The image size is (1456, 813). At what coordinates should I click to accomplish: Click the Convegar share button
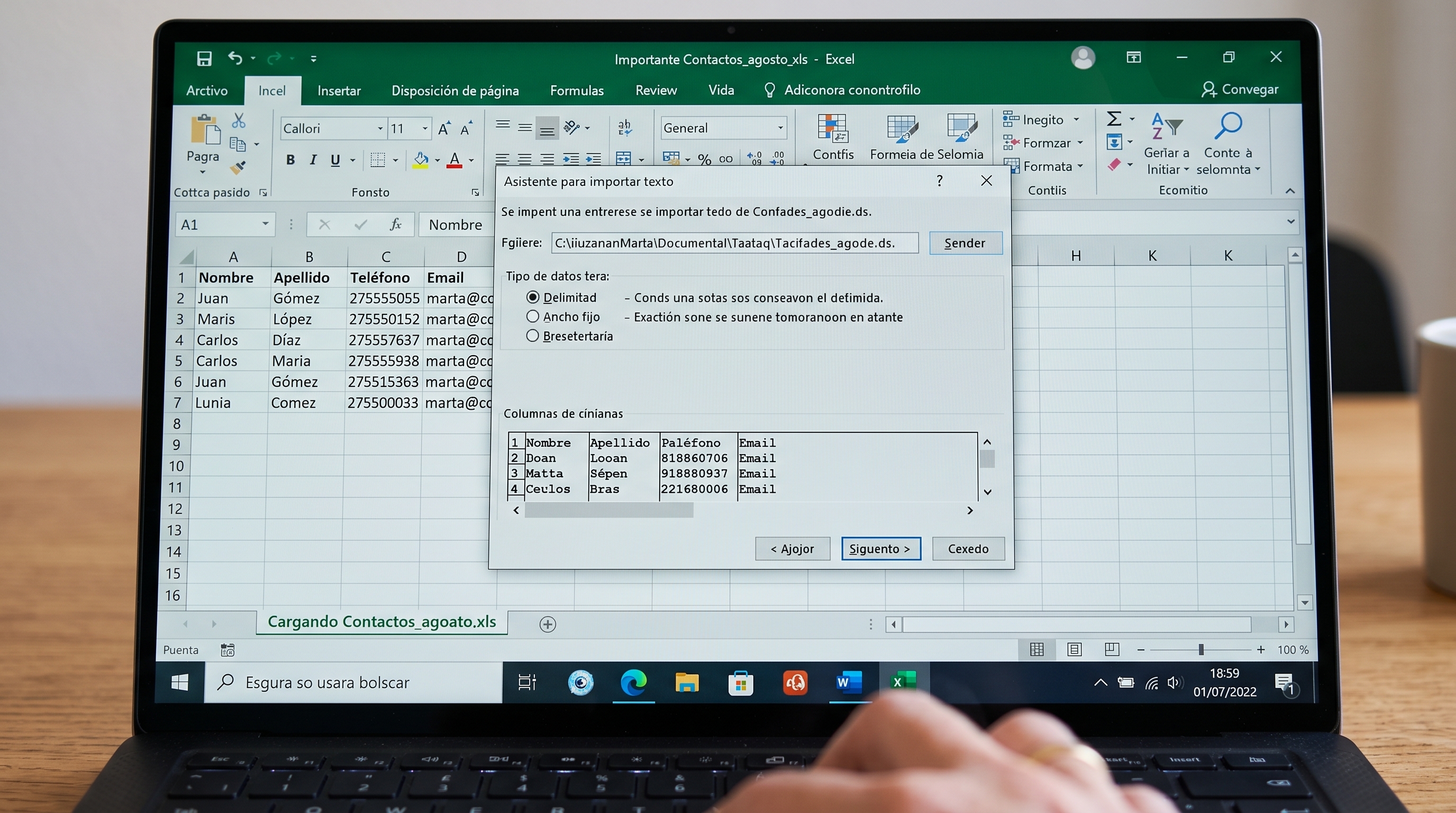tap(1240, 89)
